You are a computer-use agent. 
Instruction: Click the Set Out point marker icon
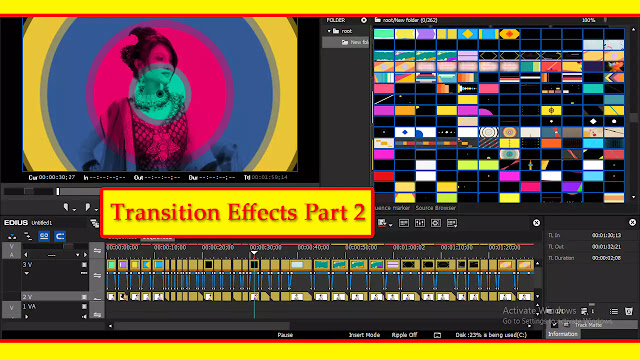(87, 207)
